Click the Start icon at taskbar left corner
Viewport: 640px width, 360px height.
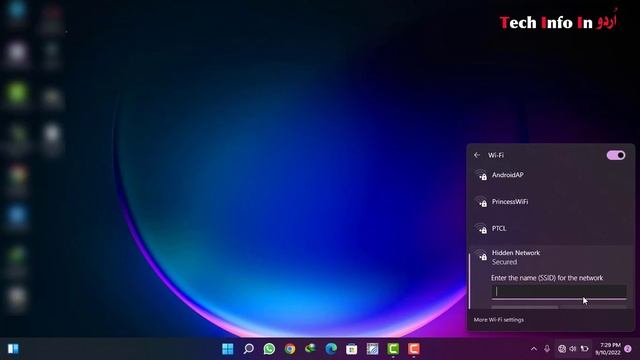[13, 349]
